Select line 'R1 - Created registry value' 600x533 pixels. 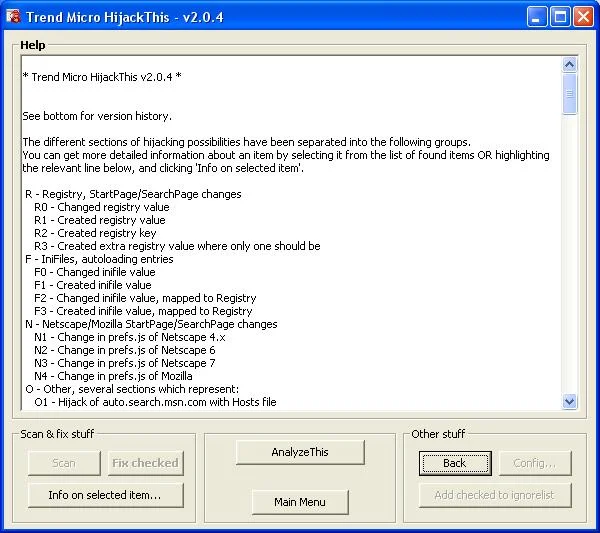point(100,220)
